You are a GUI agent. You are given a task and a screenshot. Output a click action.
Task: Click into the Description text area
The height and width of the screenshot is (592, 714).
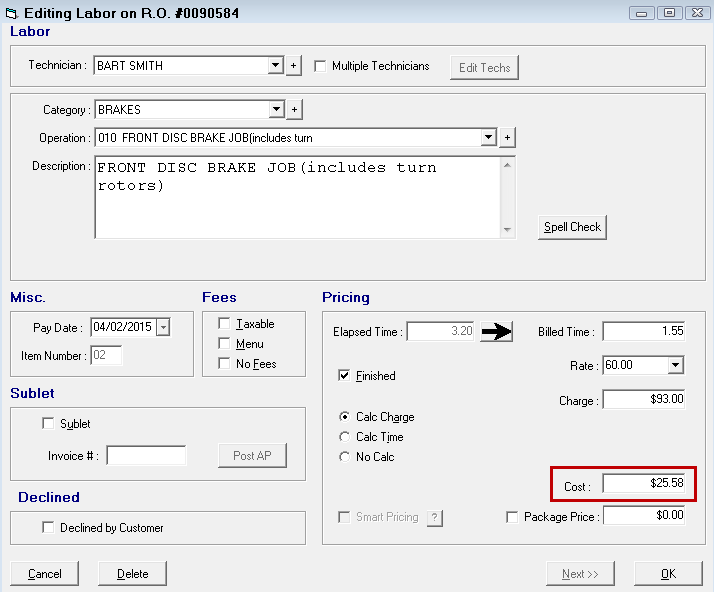[x=298, y=197]
